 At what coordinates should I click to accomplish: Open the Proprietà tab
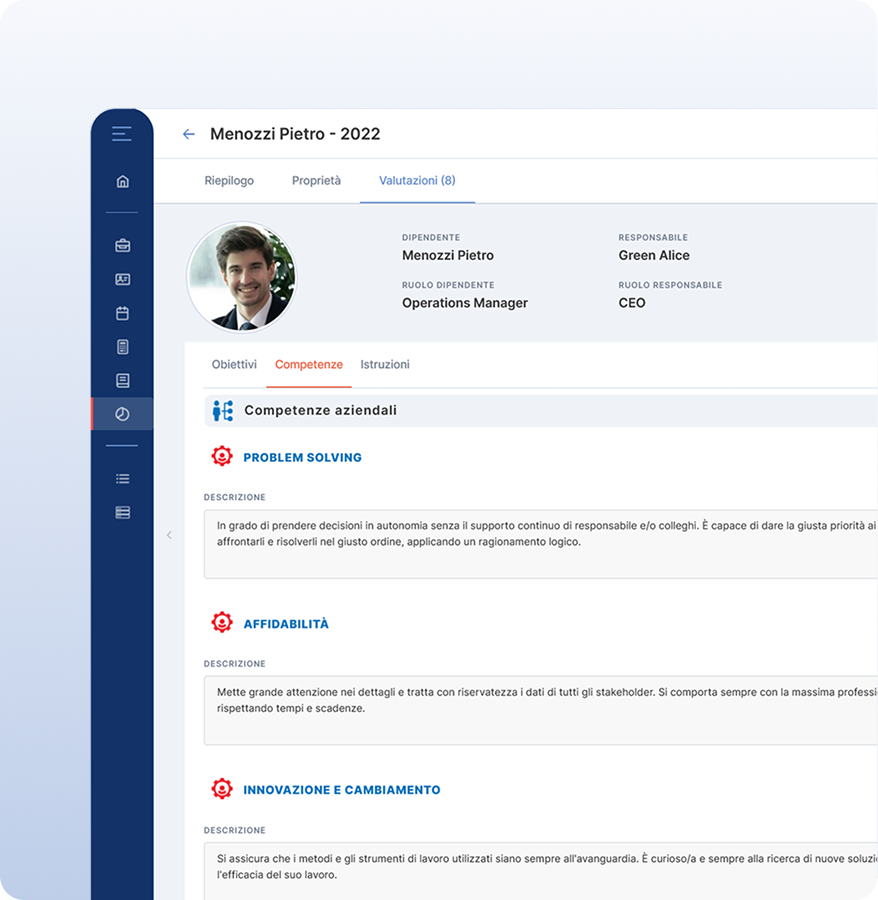pyautogui.click(x=316, y=181)
